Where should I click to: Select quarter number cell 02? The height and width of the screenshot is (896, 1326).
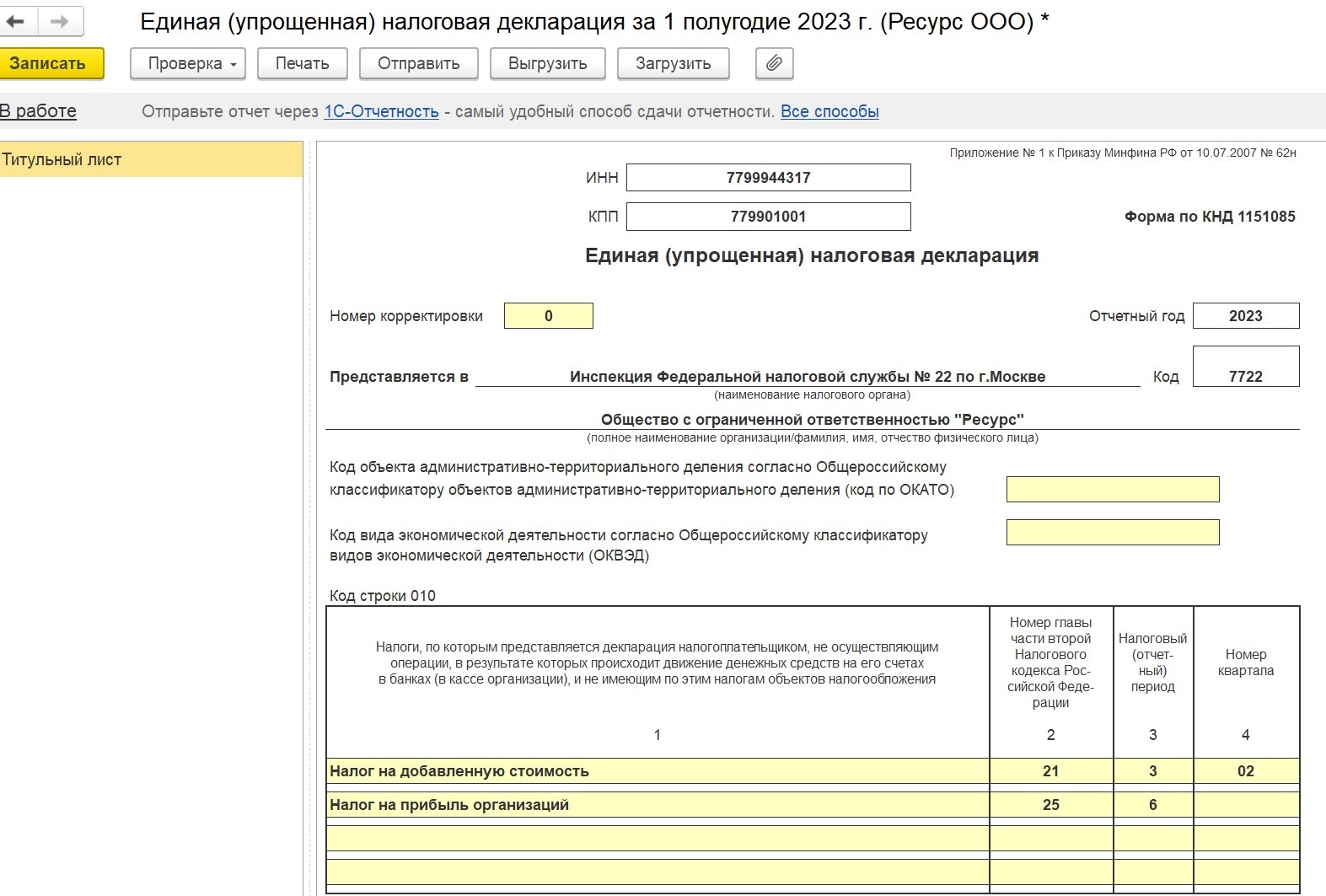pyautogui.click(x=1246, y=771)
